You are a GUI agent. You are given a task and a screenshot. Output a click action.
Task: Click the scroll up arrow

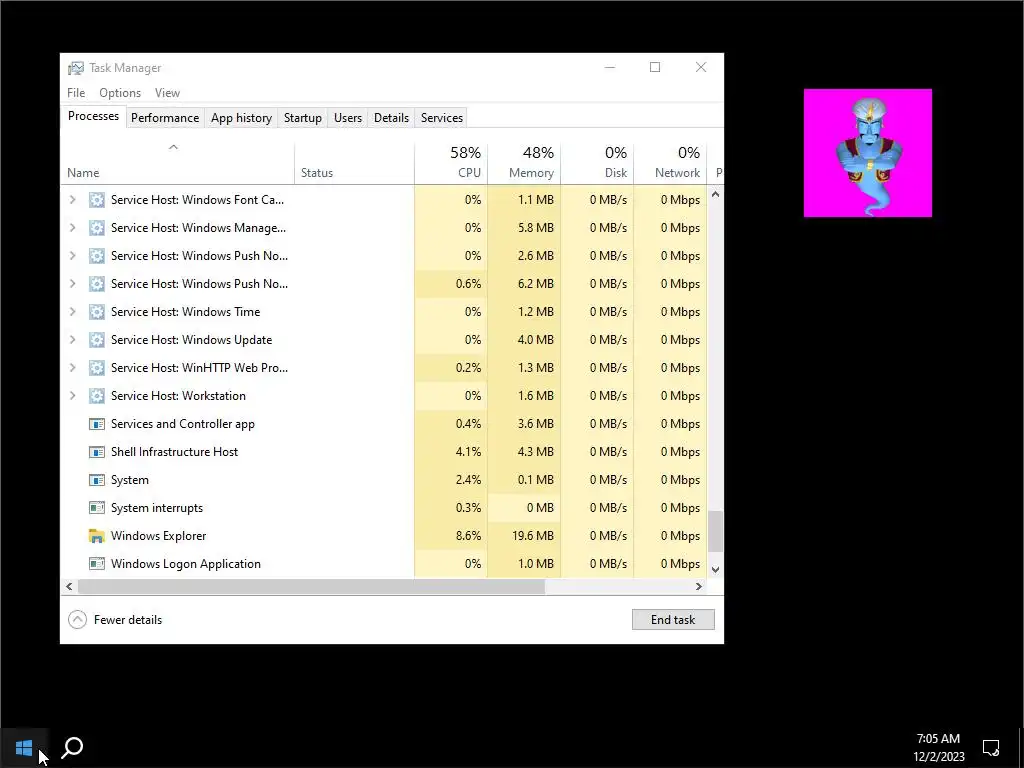[x=716, y=195]
